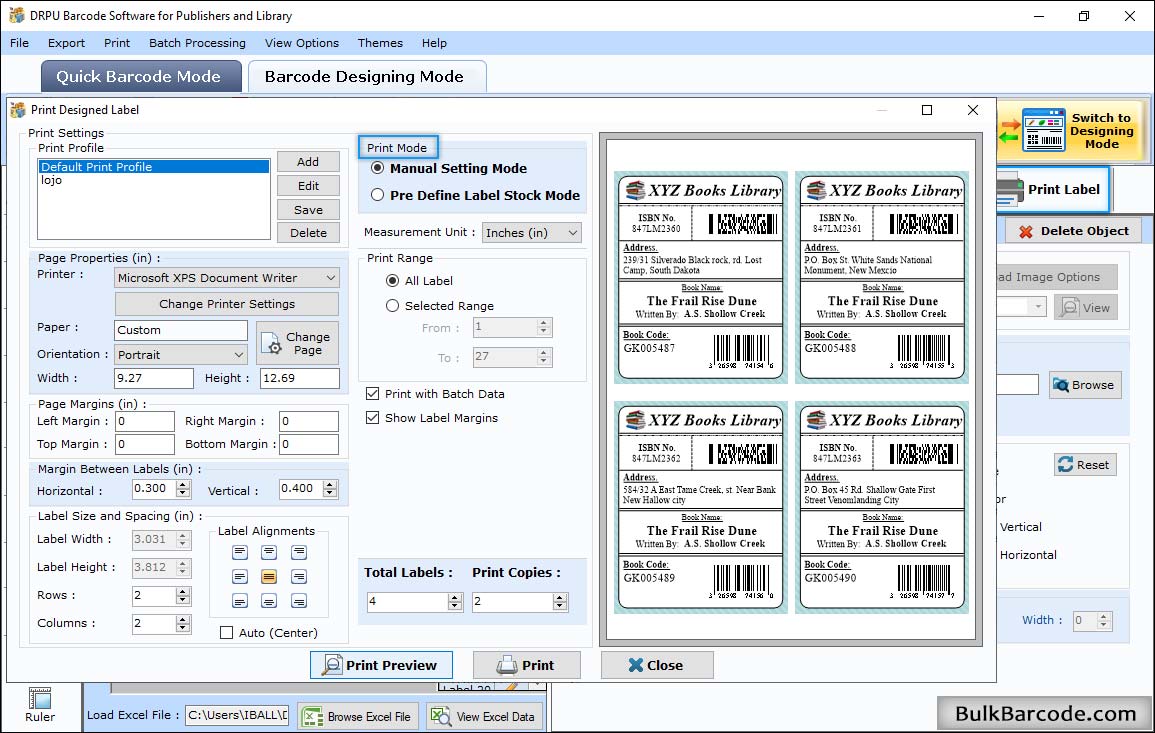Click the Delete profile button
The image size is (1155, 733).
click(308, 233)
